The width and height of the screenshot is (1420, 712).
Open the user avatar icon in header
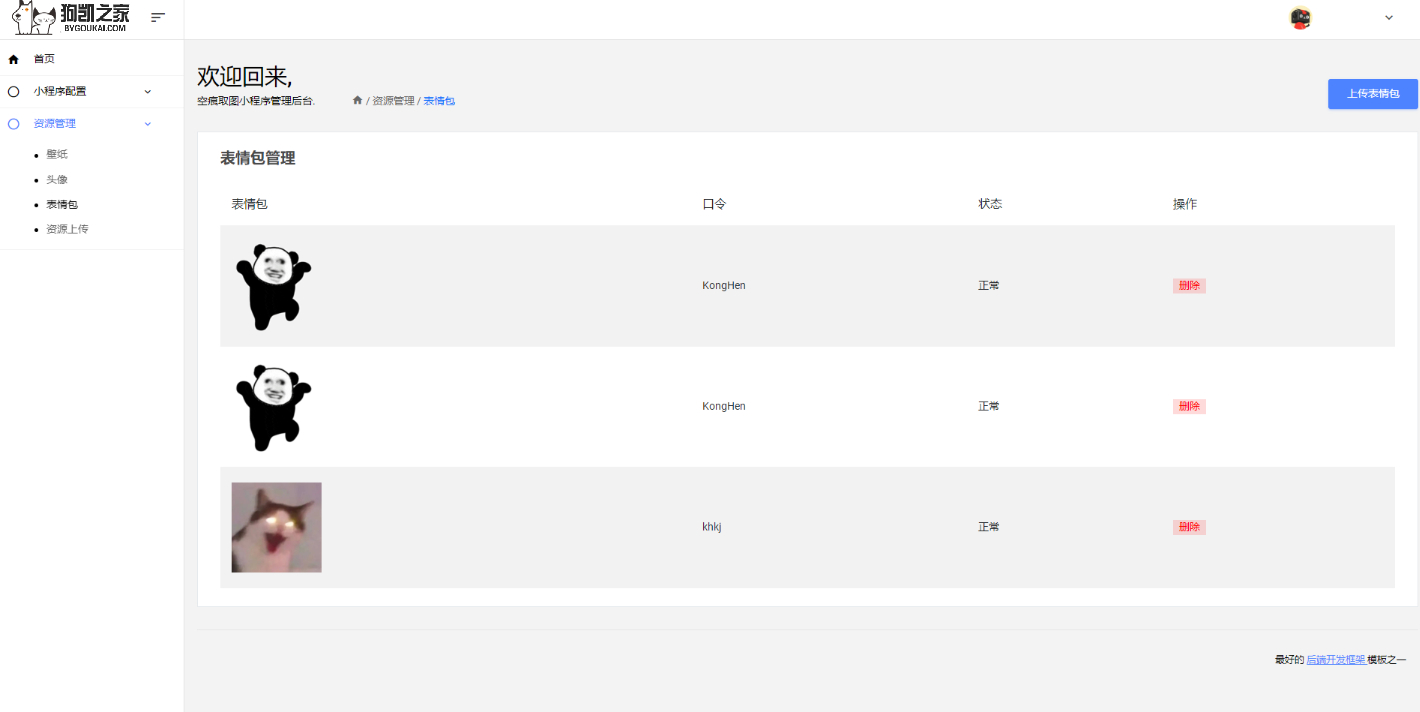click(1300, 18)
